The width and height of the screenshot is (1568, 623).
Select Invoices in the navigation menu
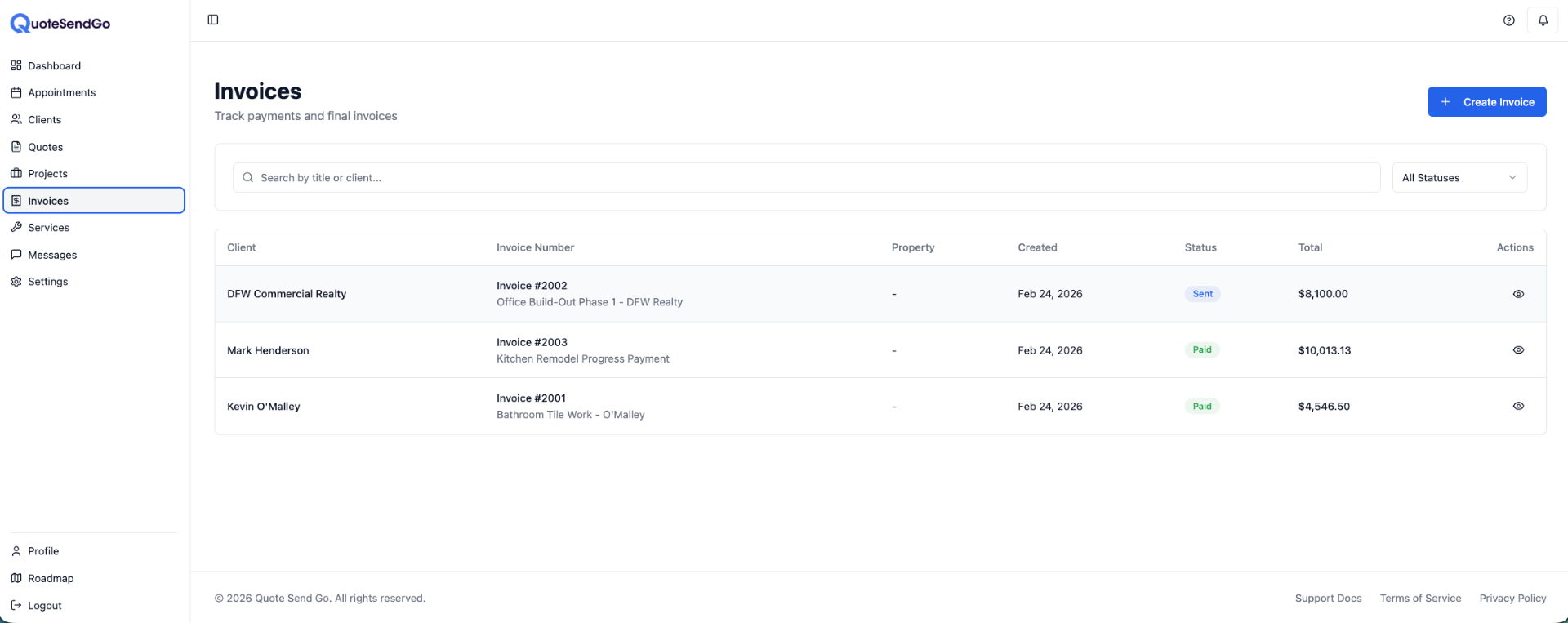47,200
